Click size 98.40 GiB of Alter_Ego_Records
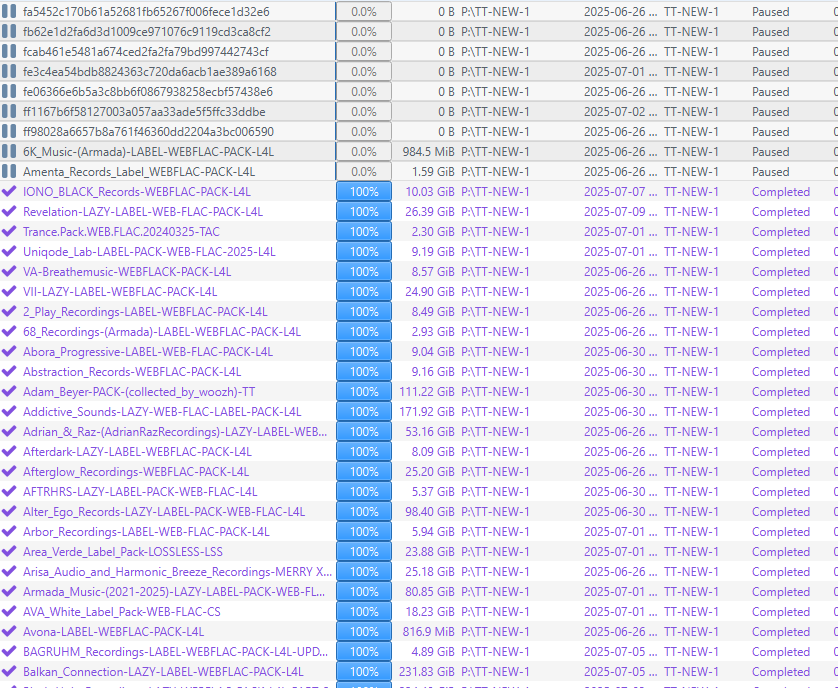 [x=430, y=512]
